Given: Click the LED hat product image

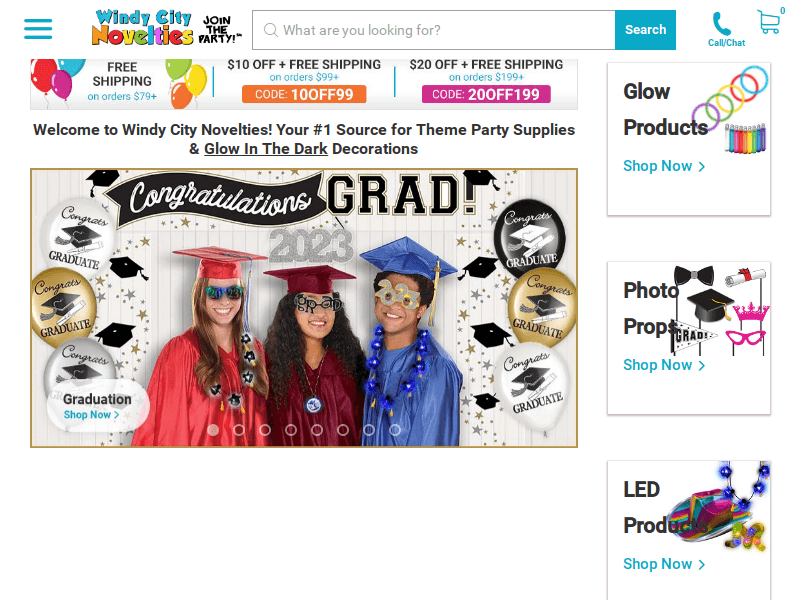Looking at the screenshot, I should [x=719, y=506].
